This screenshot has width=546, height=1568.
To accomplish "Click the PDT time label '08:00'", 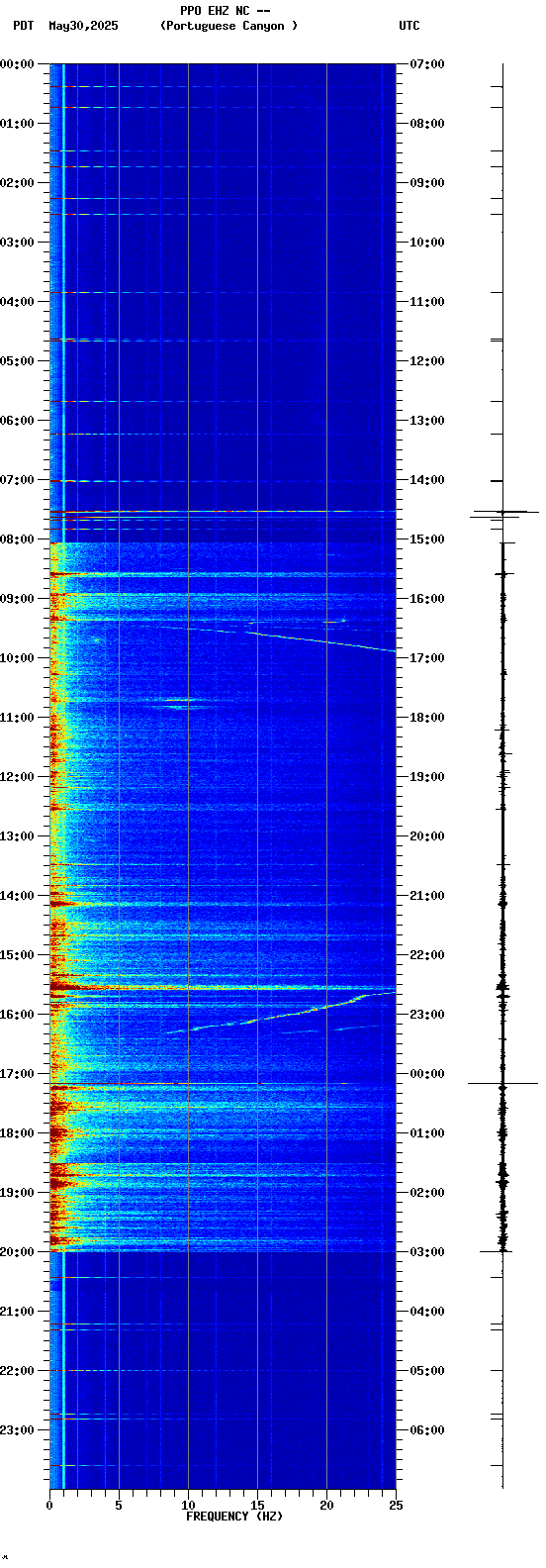I will click(x=17, y=539).
